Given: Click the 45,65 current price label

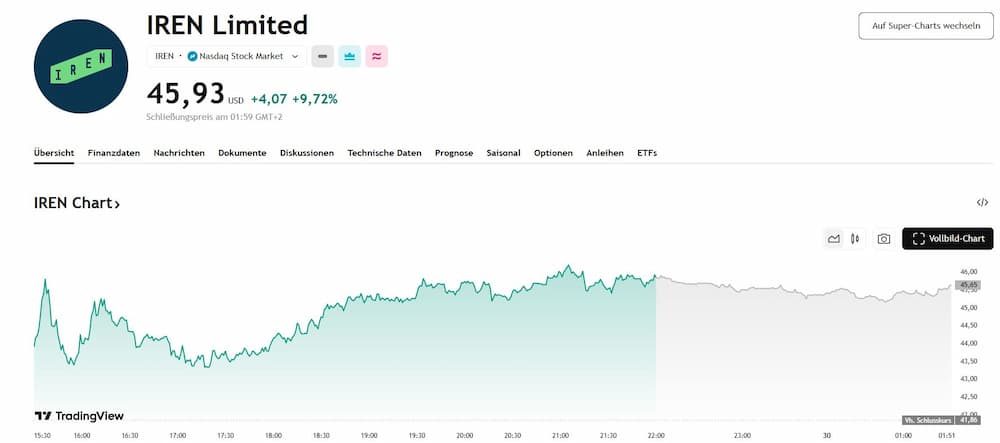Looking at the screenshot, I should pos(968,285).
